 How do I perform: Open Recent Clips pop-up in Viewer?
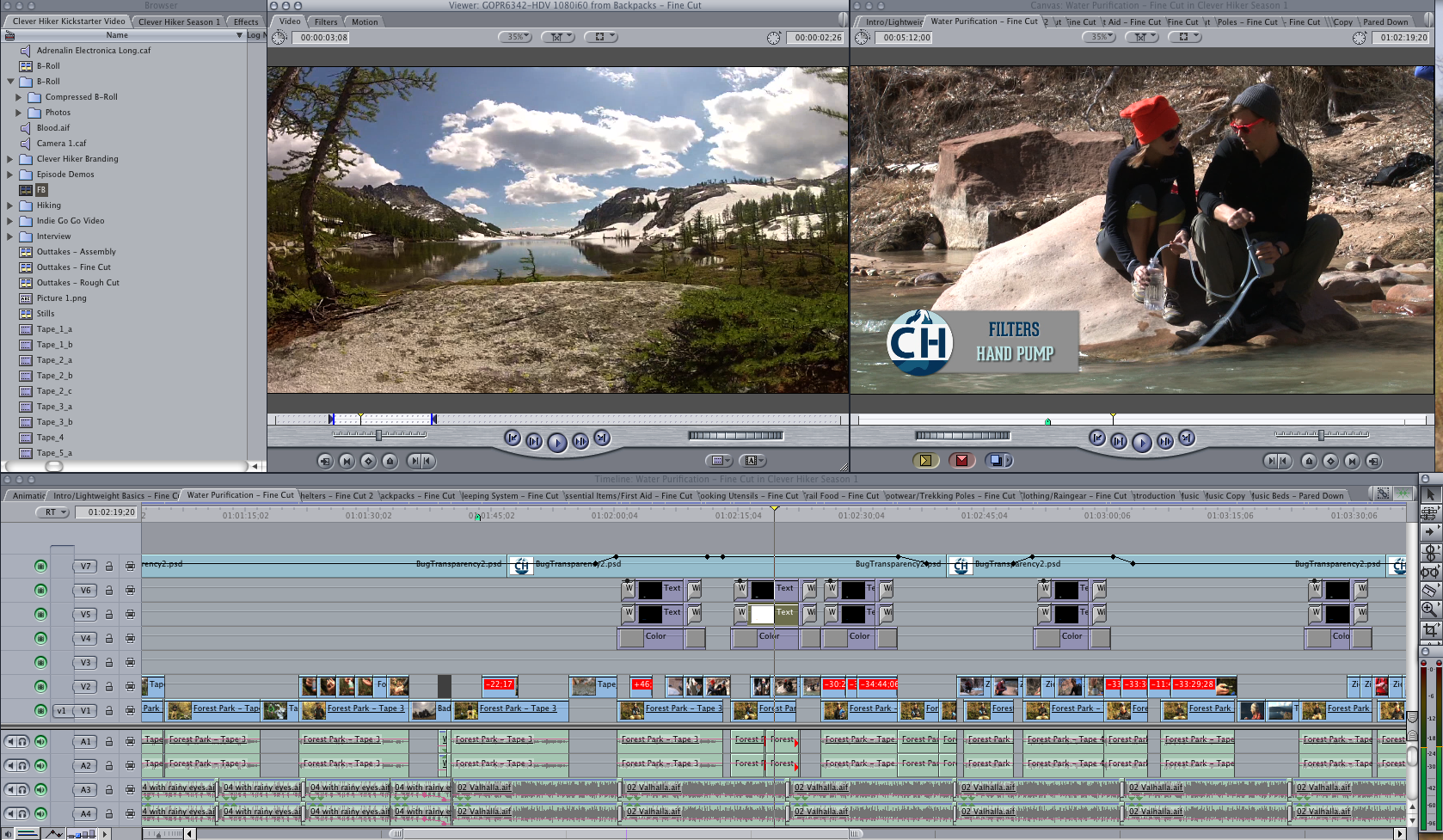click(x=719, y=461)
